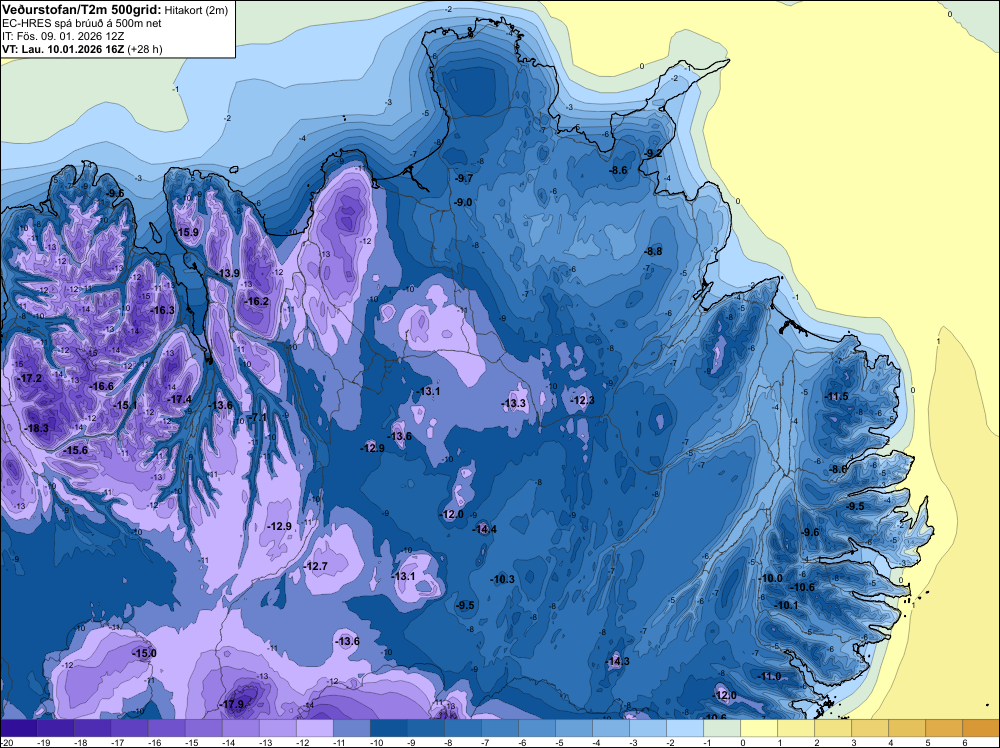Click the -10.3 temperature value on the map

503,579
